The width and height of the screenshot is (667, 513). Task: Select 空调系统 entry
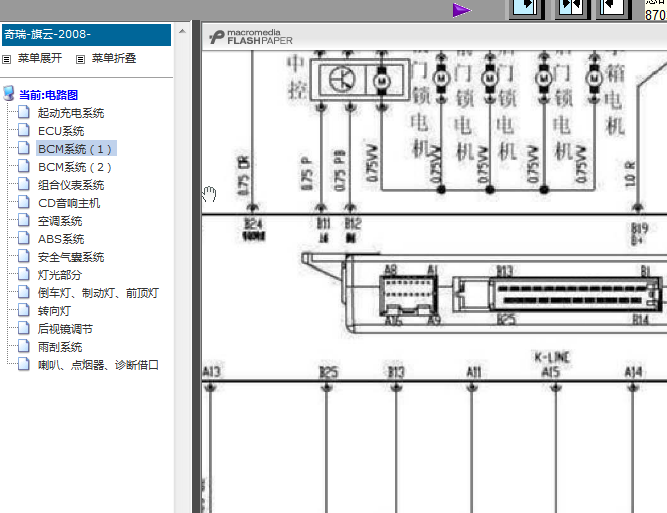pos(60,221)
